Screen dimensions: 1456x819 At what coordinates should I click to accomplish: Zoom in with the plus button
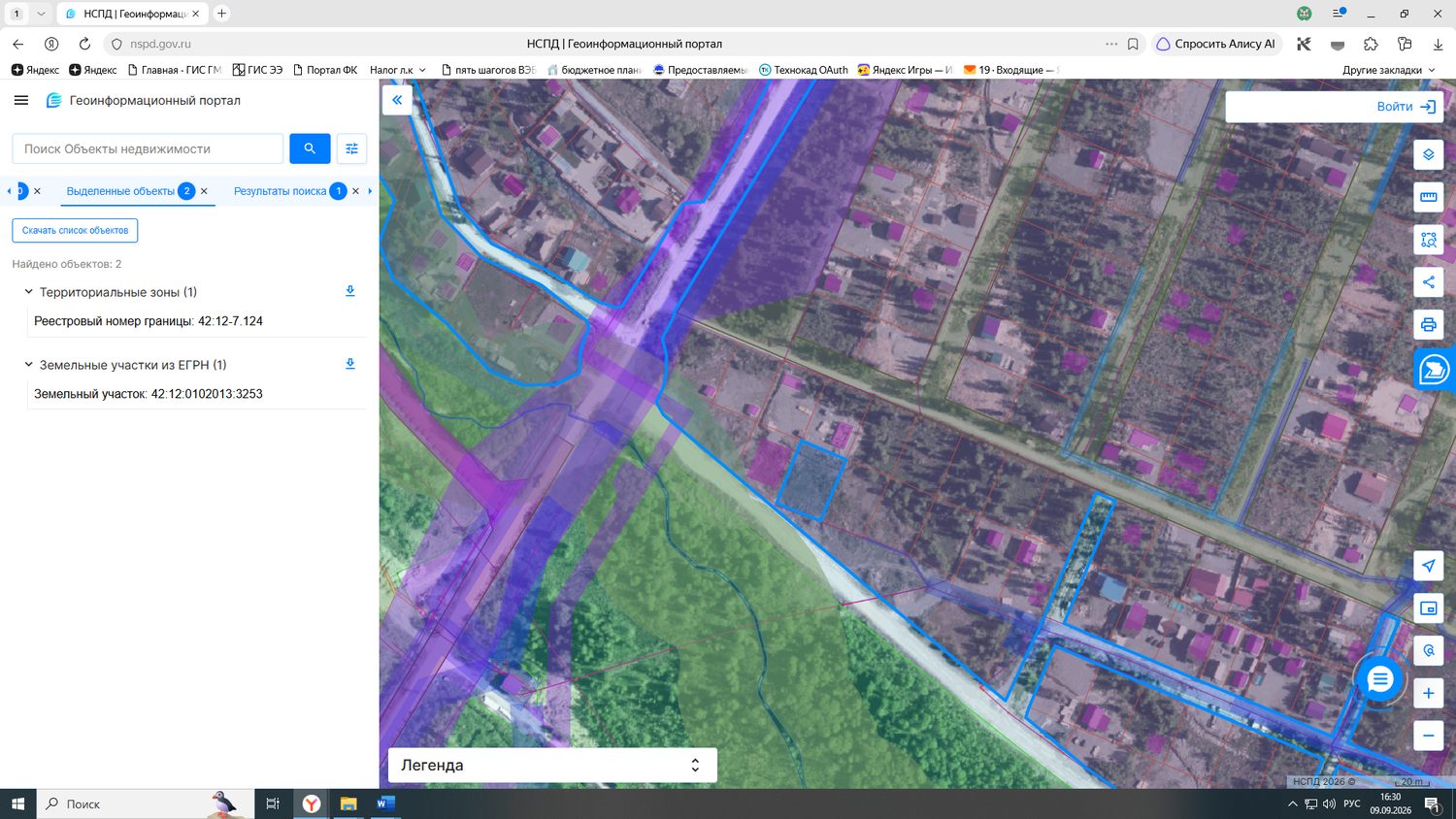[x=1428, y=693]
